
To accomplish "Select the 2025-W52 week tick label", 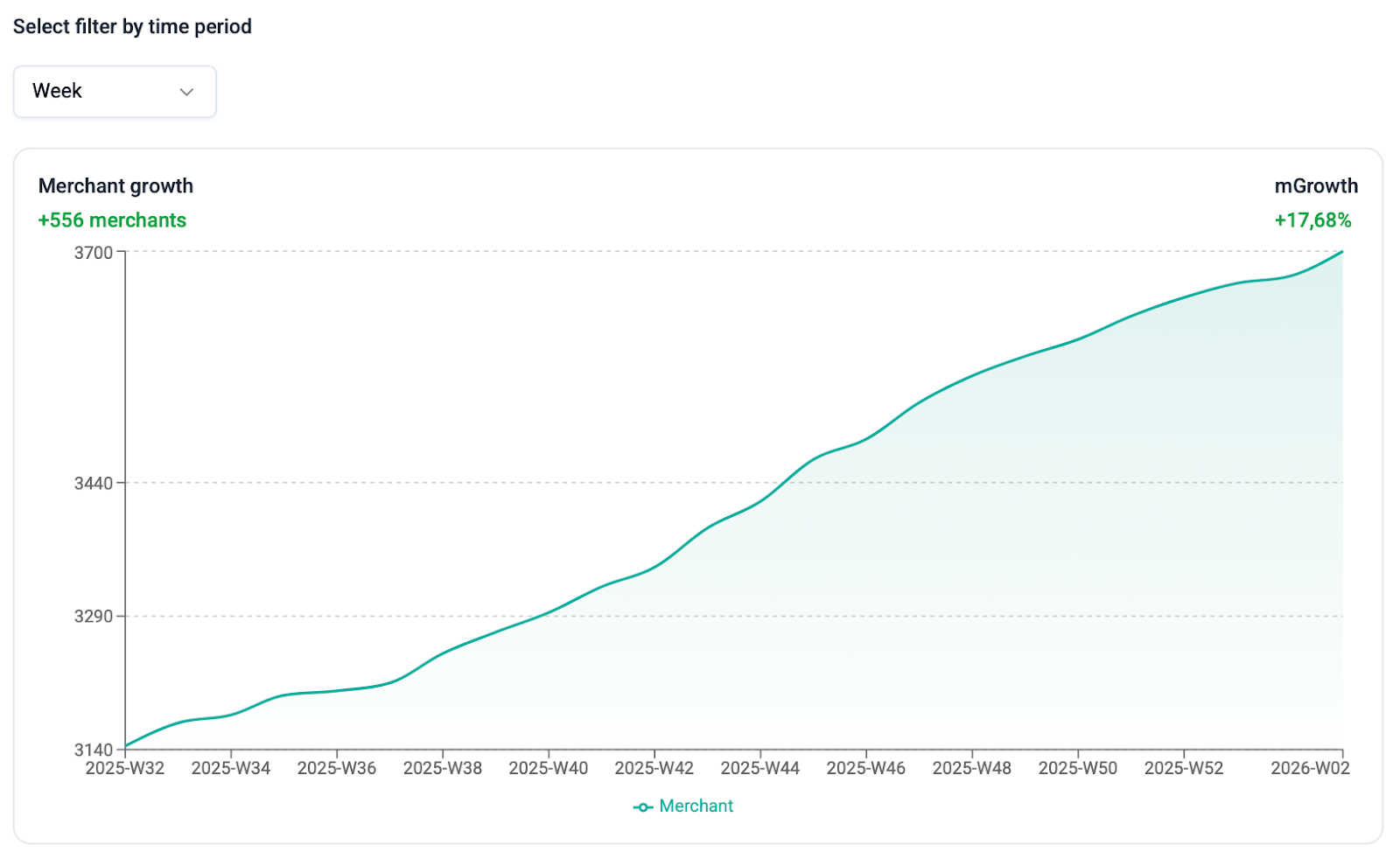I will [x=1184, y=768].
